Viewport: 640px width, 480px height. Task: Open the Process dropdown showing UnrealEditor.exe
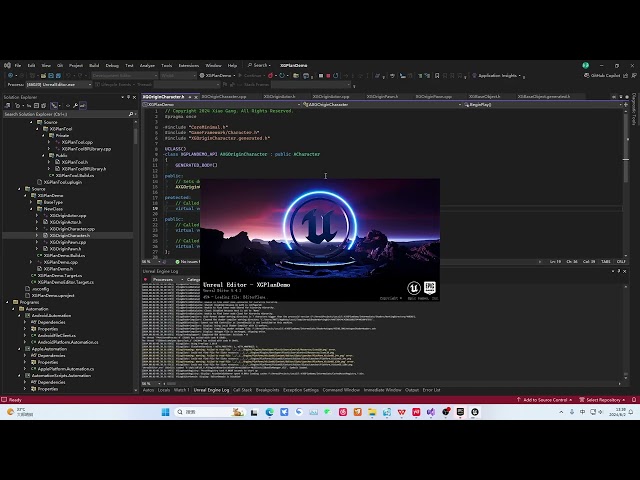[x=59, y=84]
